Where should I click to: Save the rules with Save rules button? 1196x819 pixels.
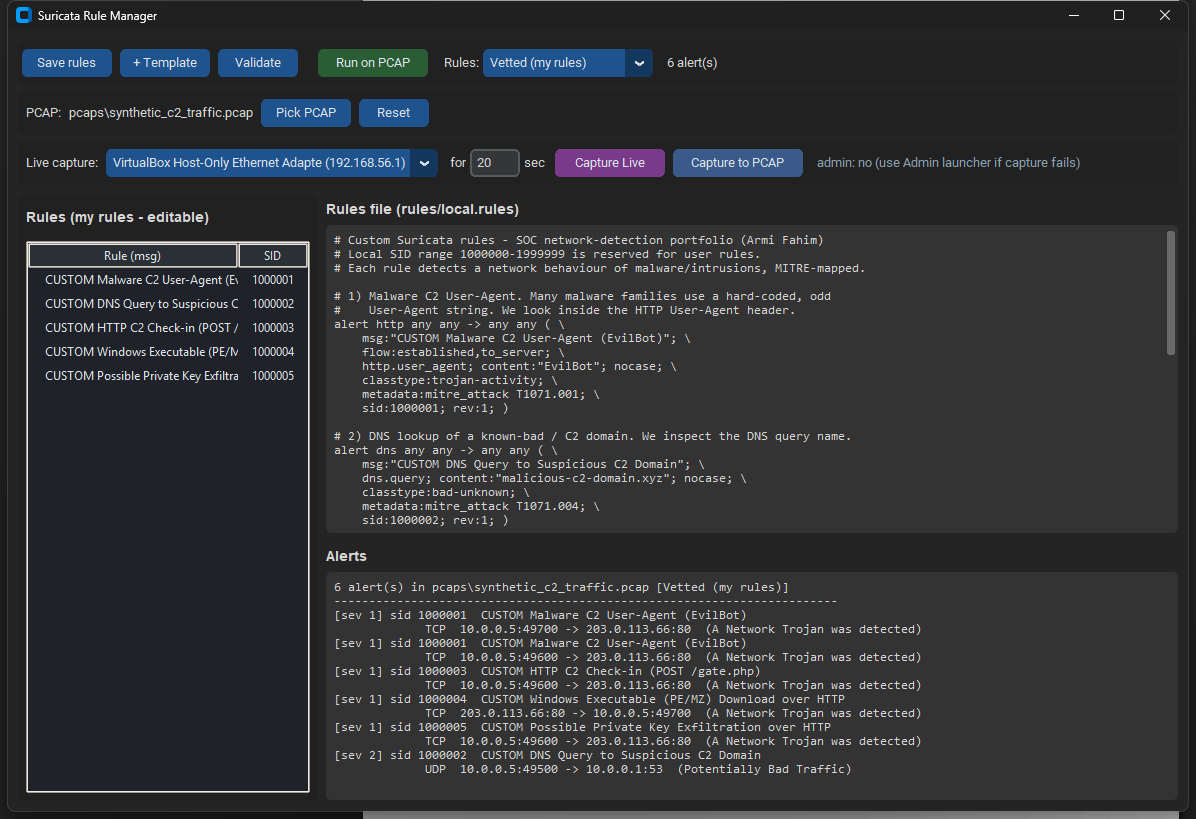(66, 63)
